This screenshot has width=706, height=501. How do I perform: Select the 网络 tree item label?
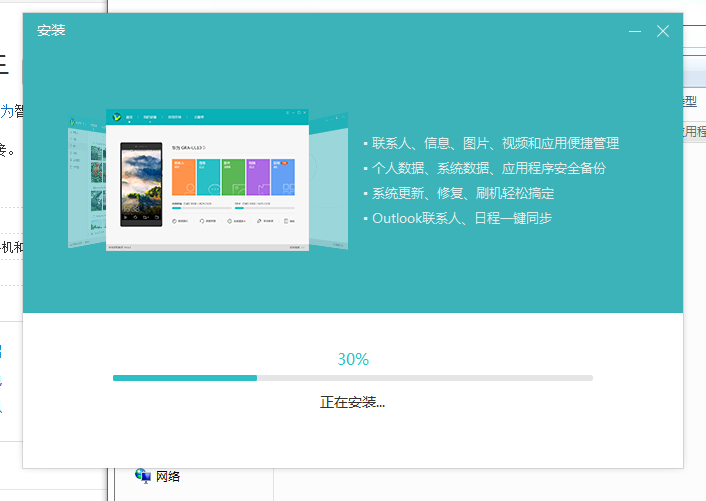[168, 476]
